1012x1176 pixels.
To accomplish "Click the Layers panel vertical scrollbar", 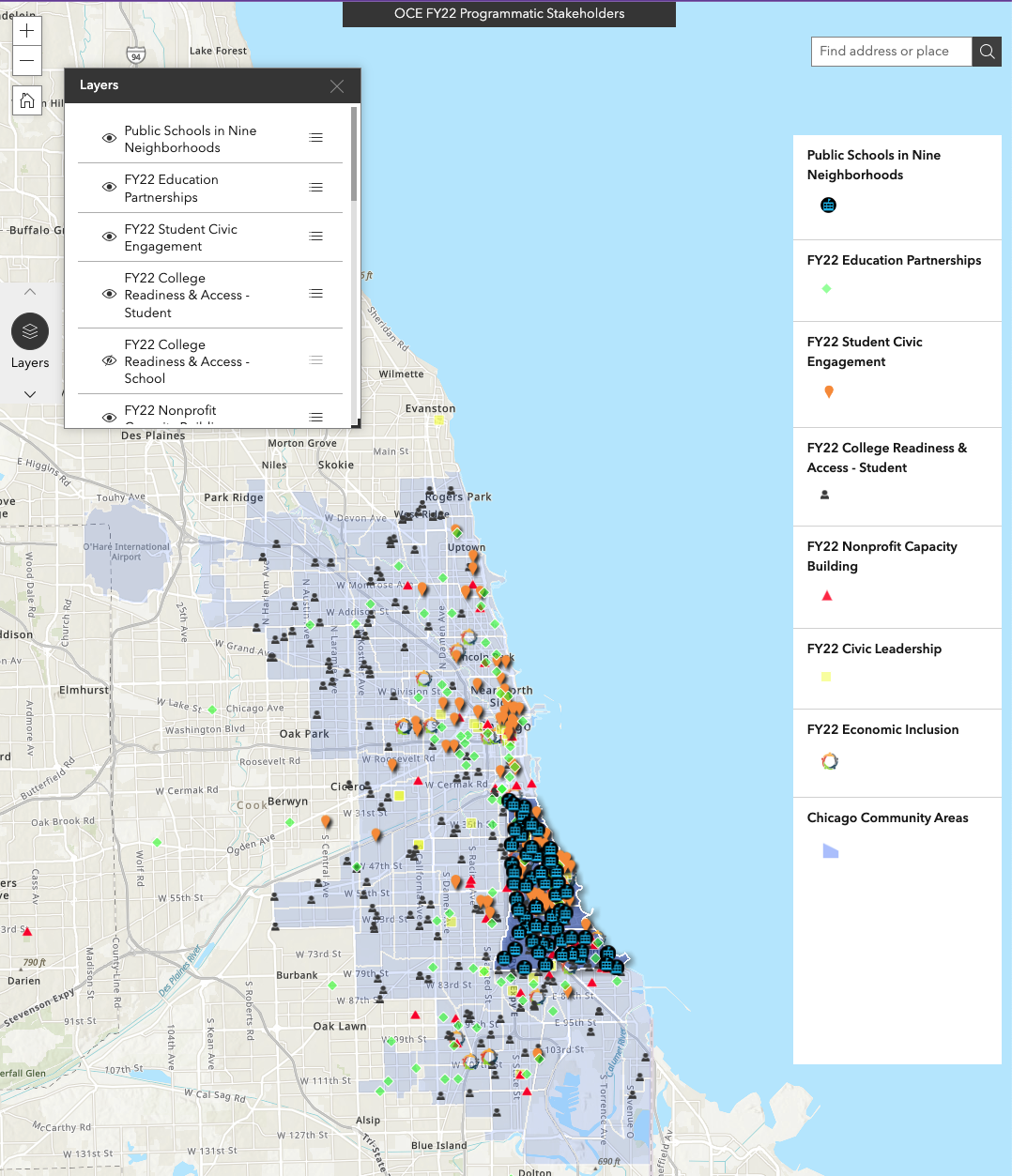I will click(x=354, y=155).
